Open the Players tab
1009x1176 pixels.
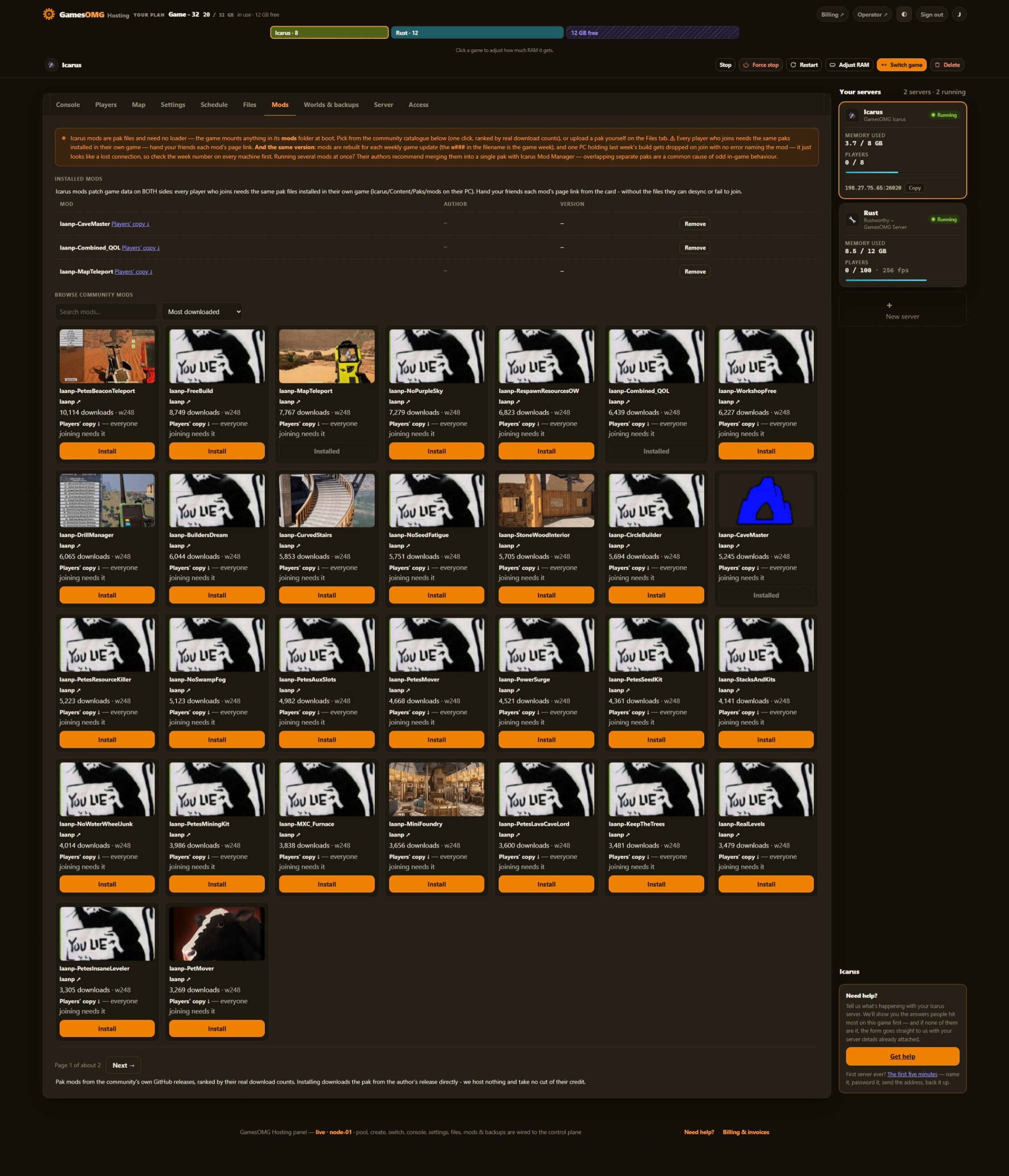(106, 104)
